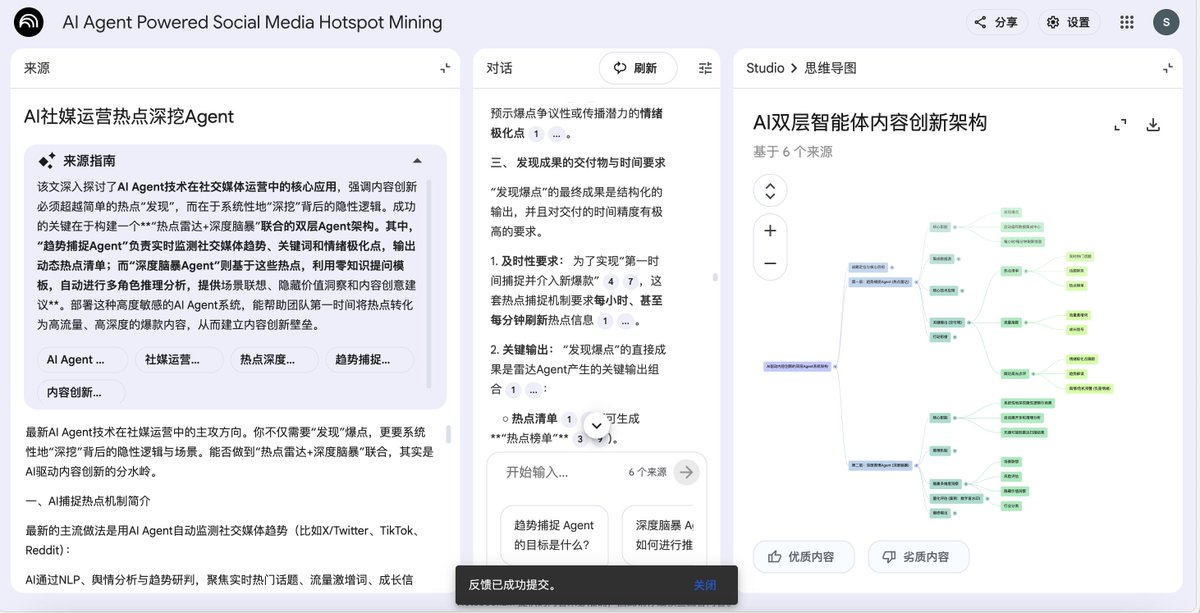This screenshot has height=613, width=1200.
Task: Select the 内容创新 topic chip
Action: 82,393
